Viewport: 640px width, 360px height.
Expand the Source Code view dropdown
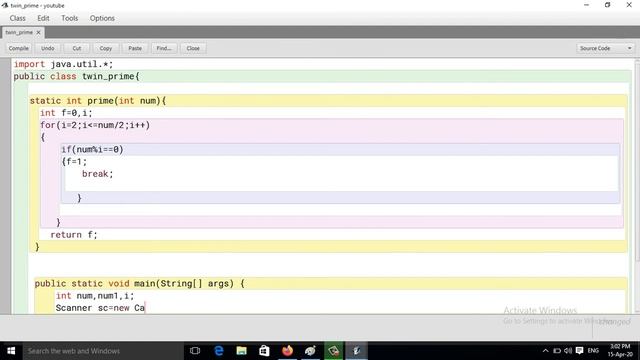point(606,48)
